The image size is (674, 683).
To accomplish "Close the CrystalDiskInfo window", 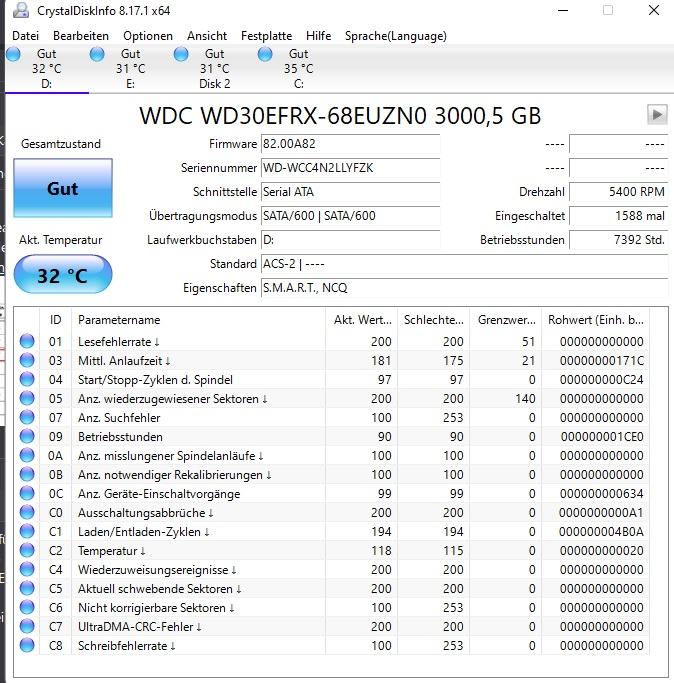I will click(654, 10).
